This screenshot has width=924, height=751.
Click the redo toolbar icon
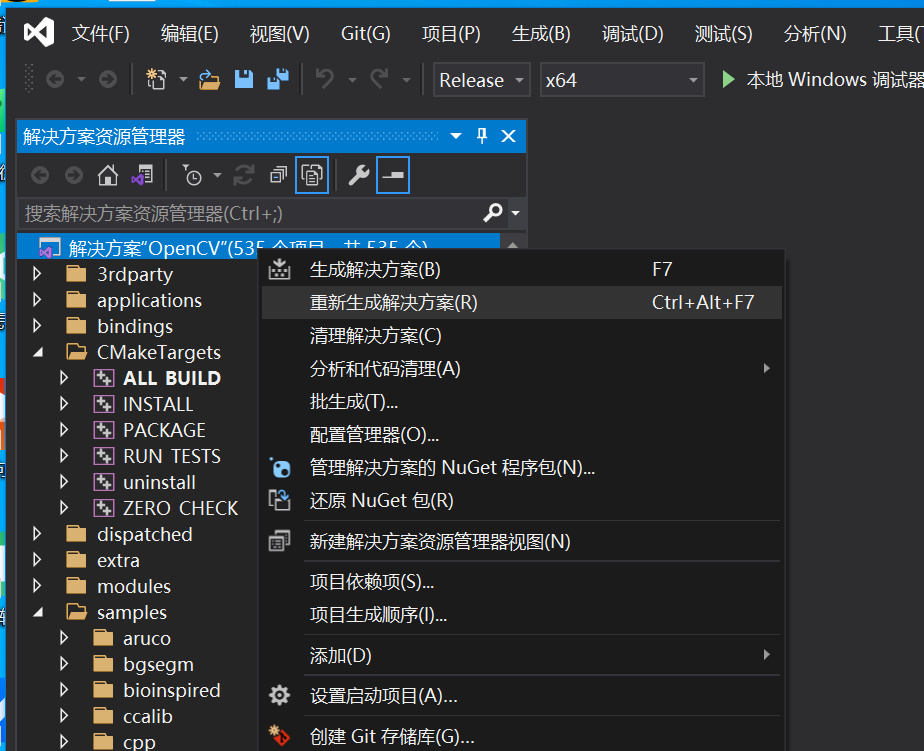pyautogui.click(x=380, y=79)
